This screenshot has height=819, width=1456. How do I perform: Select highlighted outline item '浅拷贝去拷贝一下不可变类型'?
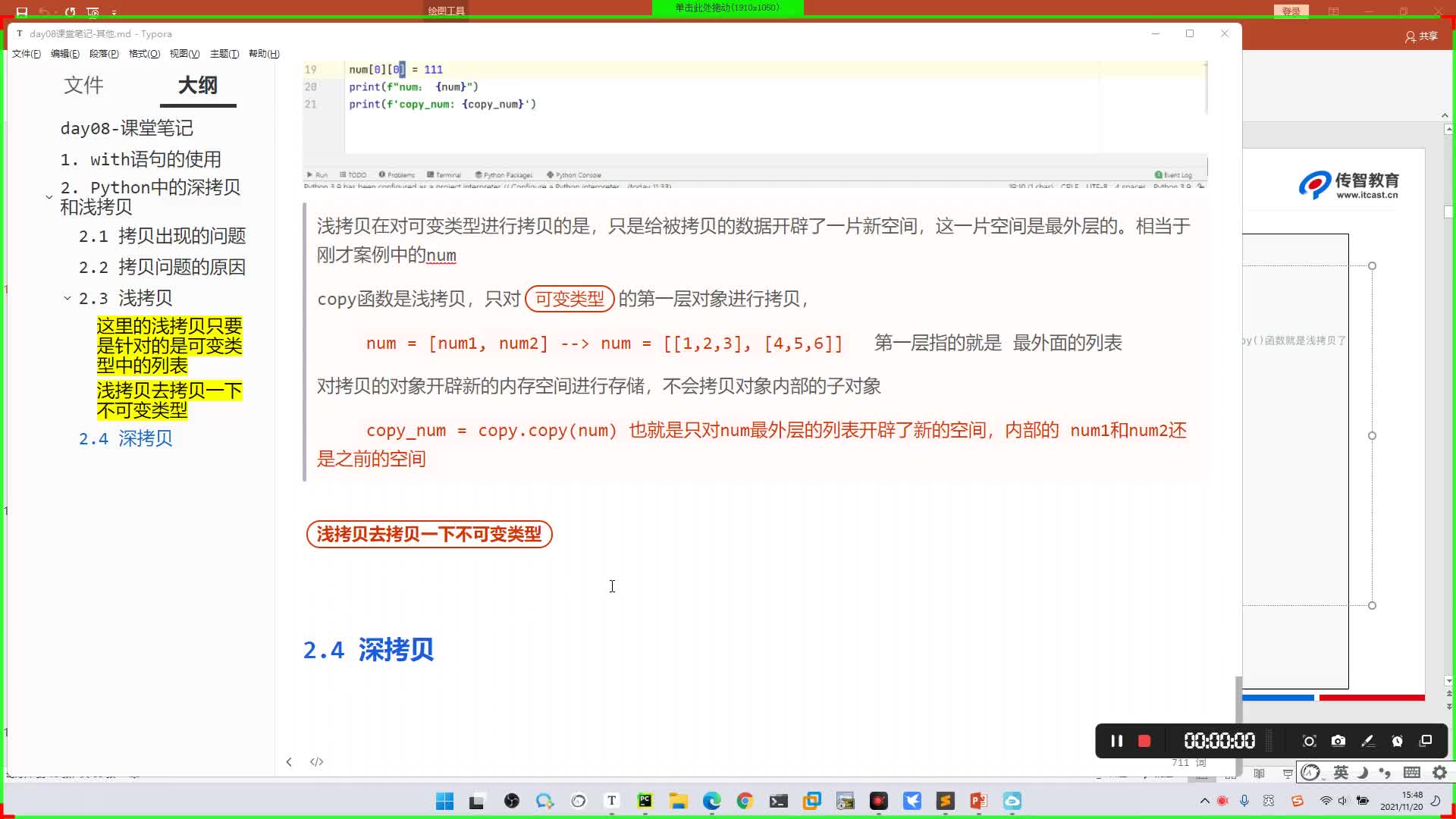coord(169,400)
